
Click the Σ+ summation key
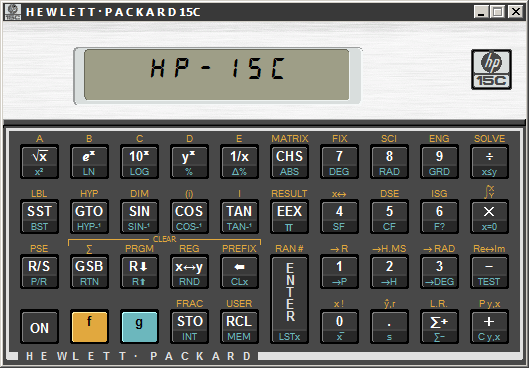click(x=439, y=327)
